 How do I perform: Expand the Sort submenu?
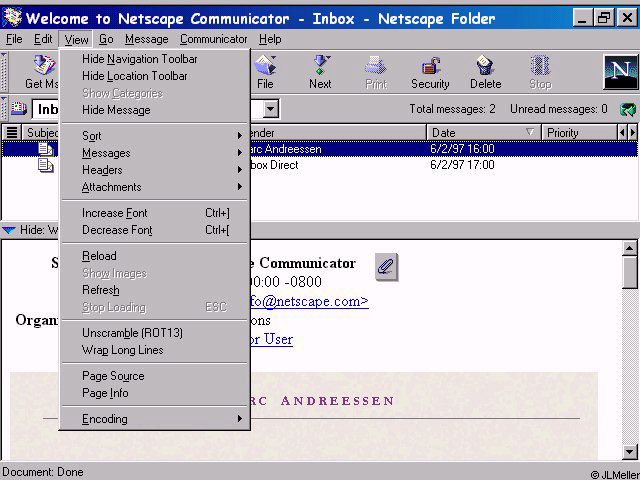click(x=154, y=136)
